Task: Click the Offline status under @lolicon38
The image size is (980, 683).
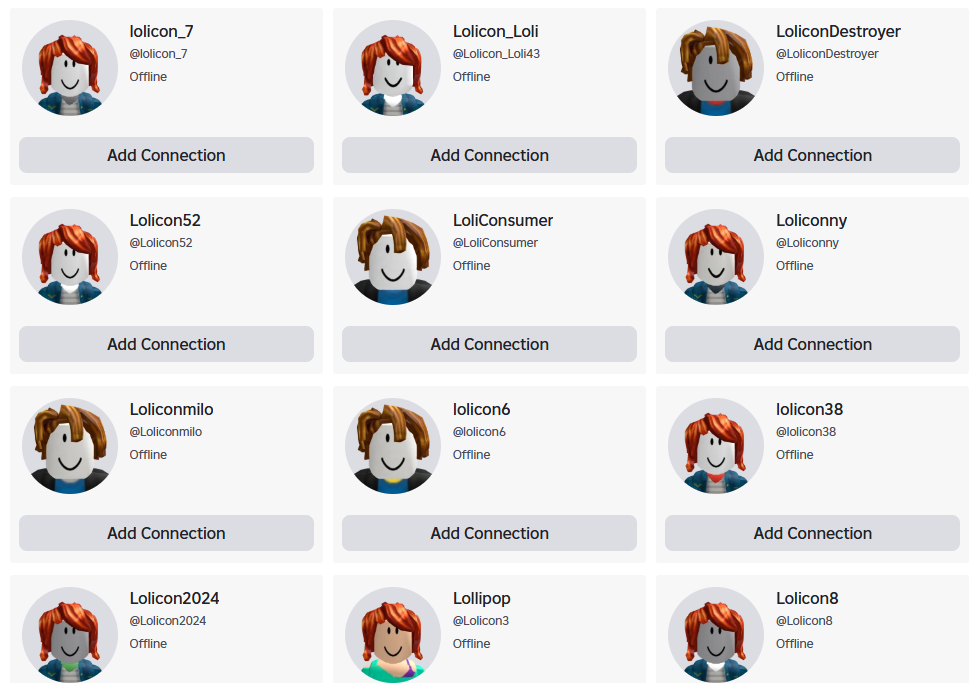Action: pyautogui.click(x=794, y=455)
